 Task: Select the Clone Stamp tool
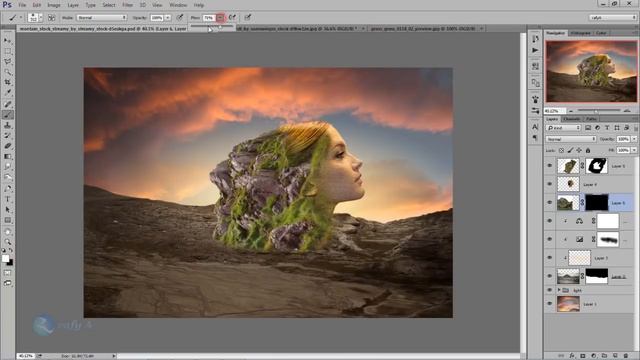(x=8, y=125)
